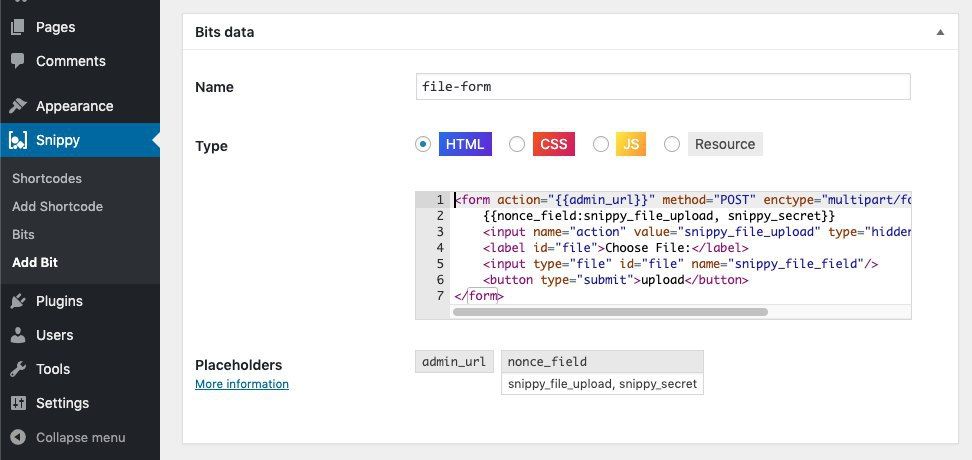Open Add Shortcode submenu item

(58, 206)
